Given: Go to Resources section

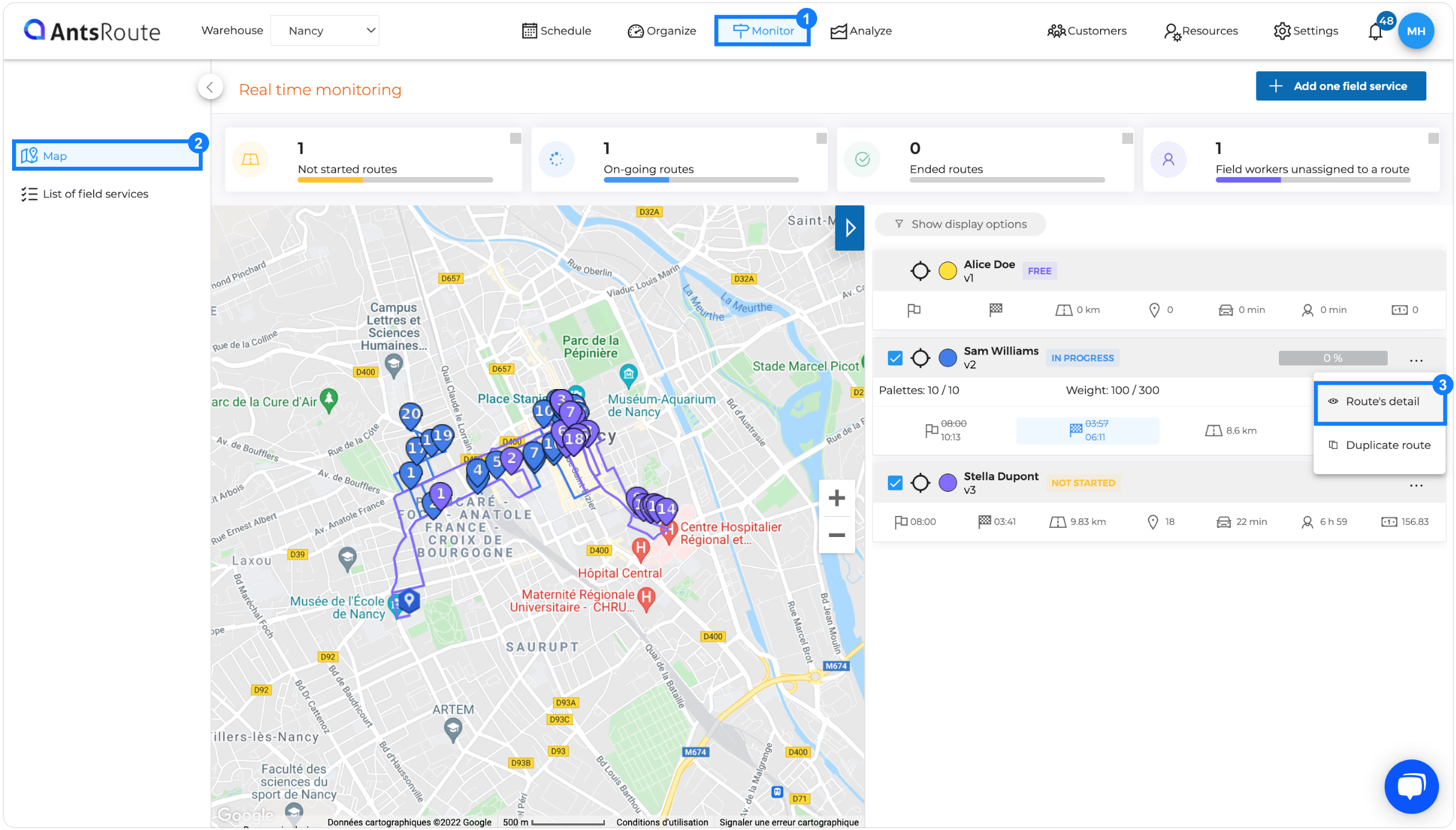Looking at the screenshot, I should 1200,31.
